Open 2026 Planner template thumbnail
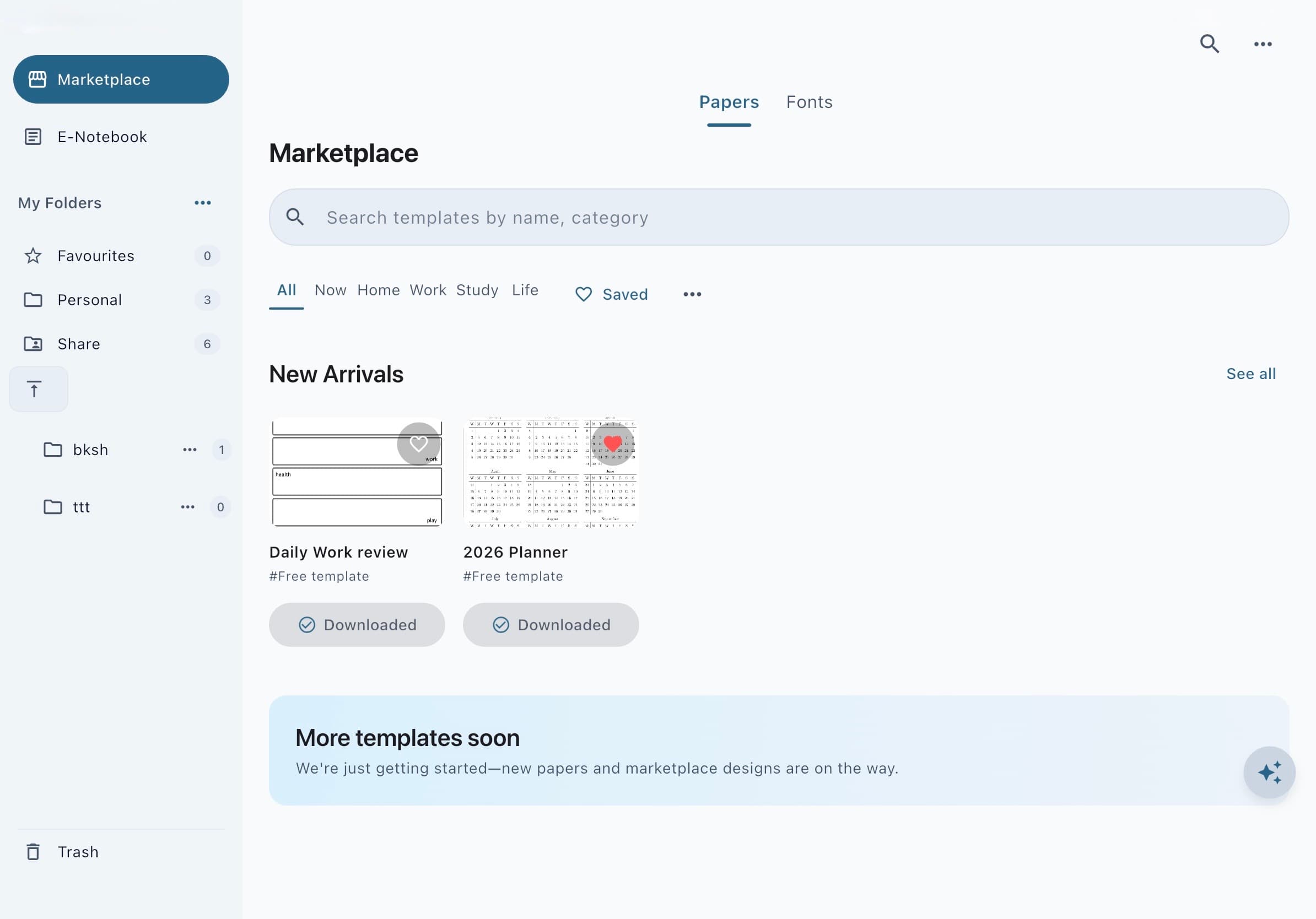The height and width of the screenshot is (919, 1316). pyautogui.click(x=550, y=473)
